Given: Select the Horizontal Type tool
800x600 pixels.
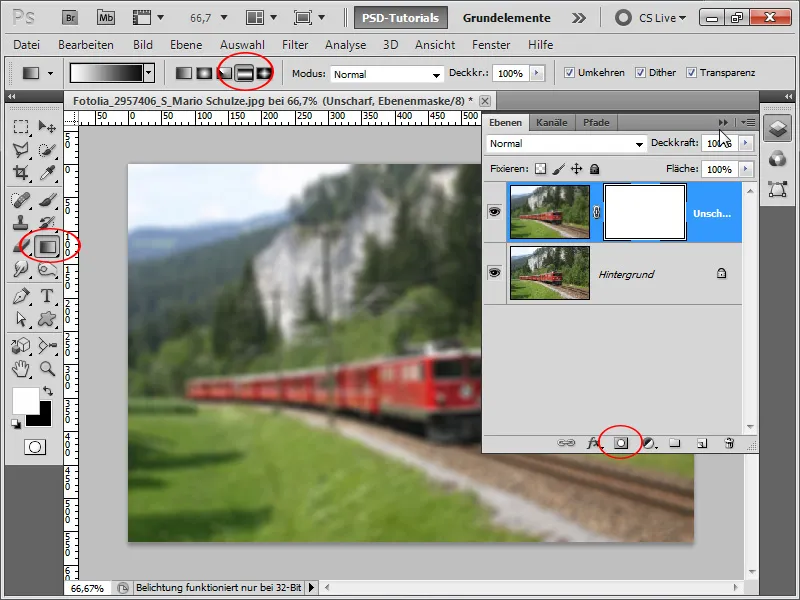Looking at the screenshot, I should click(x=47, y=296).
